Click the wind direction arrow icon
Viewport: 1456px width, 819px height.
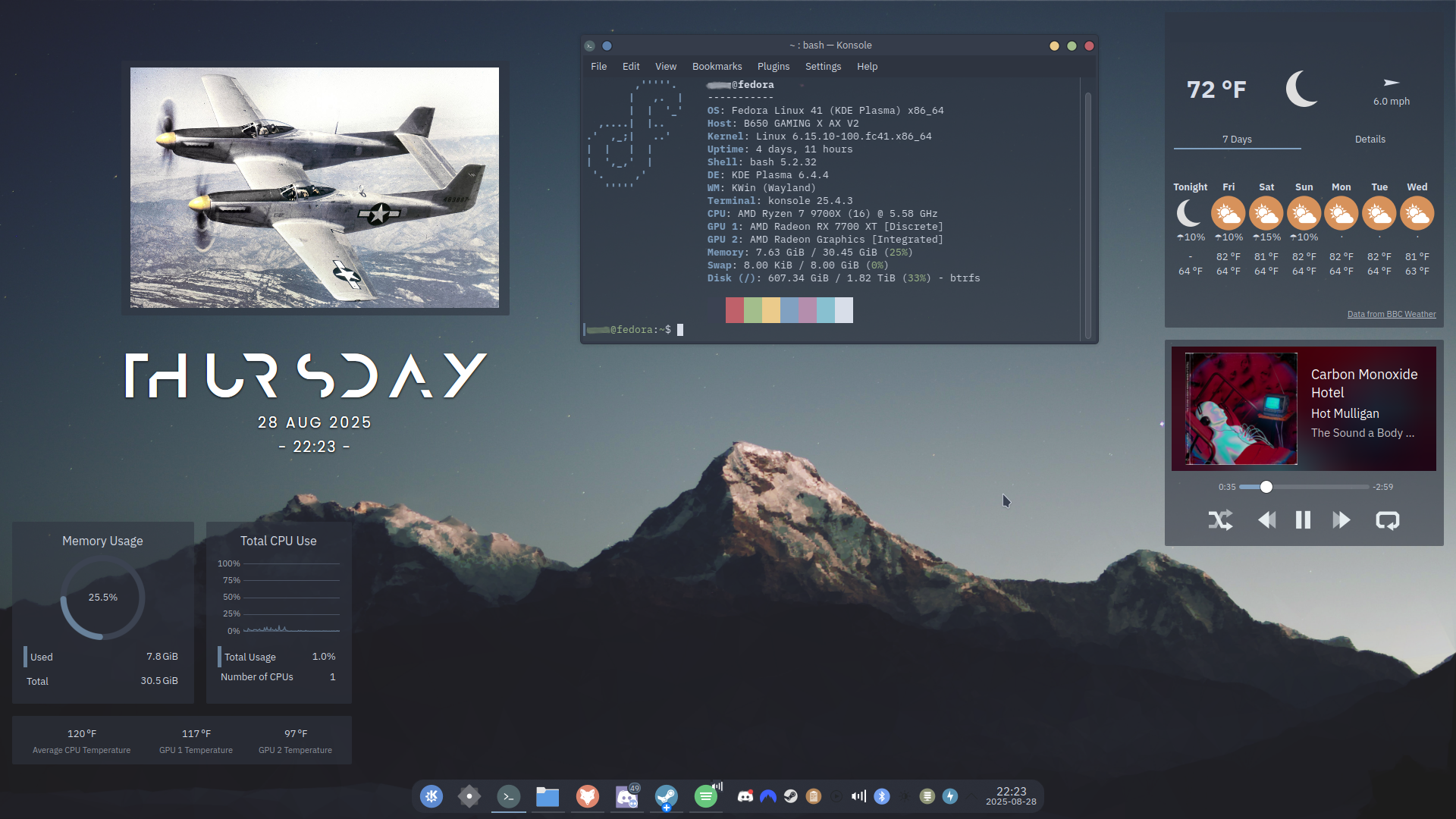point(1392,82)
